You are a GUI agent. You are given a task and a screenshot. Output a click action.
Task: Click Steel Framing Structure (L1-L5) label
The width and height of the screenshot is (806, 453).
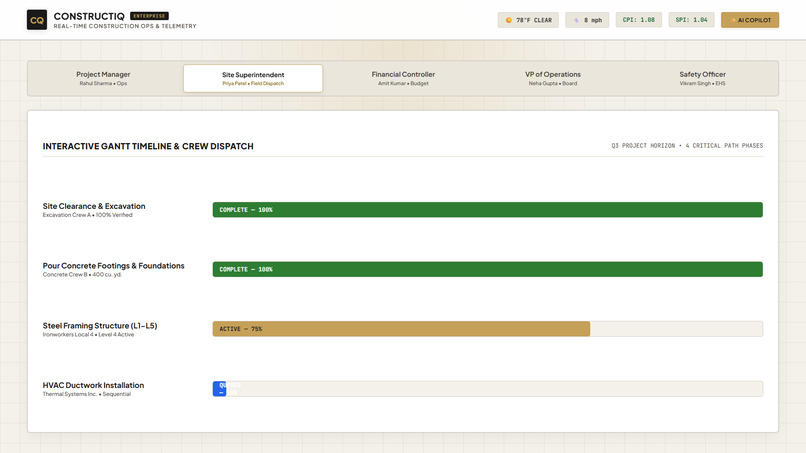click(100, 325)
